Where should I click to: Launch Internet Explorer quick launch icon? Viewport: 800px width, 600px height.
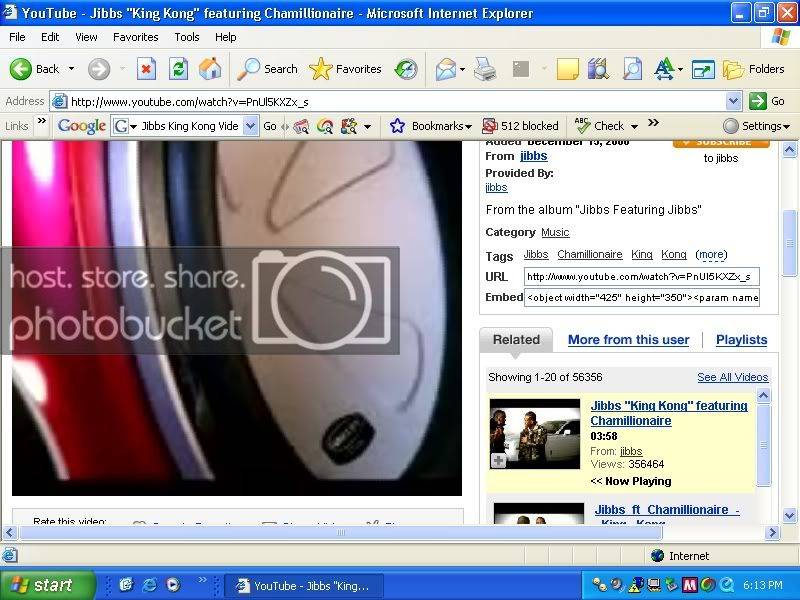(x=149, y=585)
